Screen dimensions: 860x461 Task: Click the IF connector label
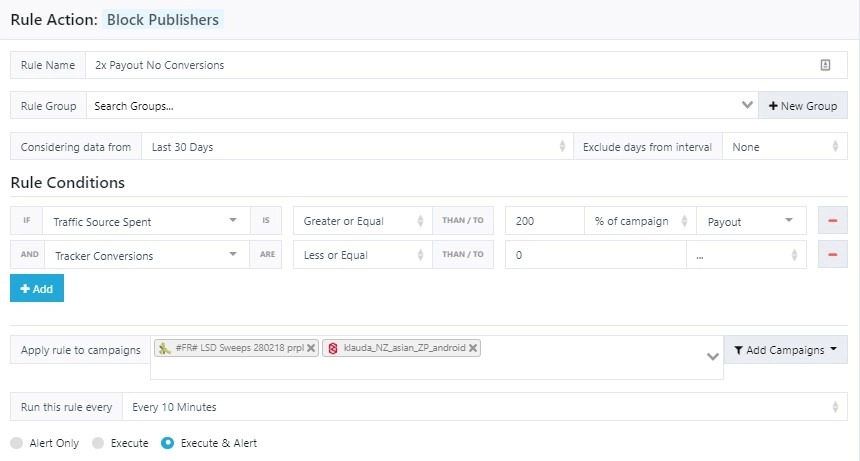click(x=26, y=220)
